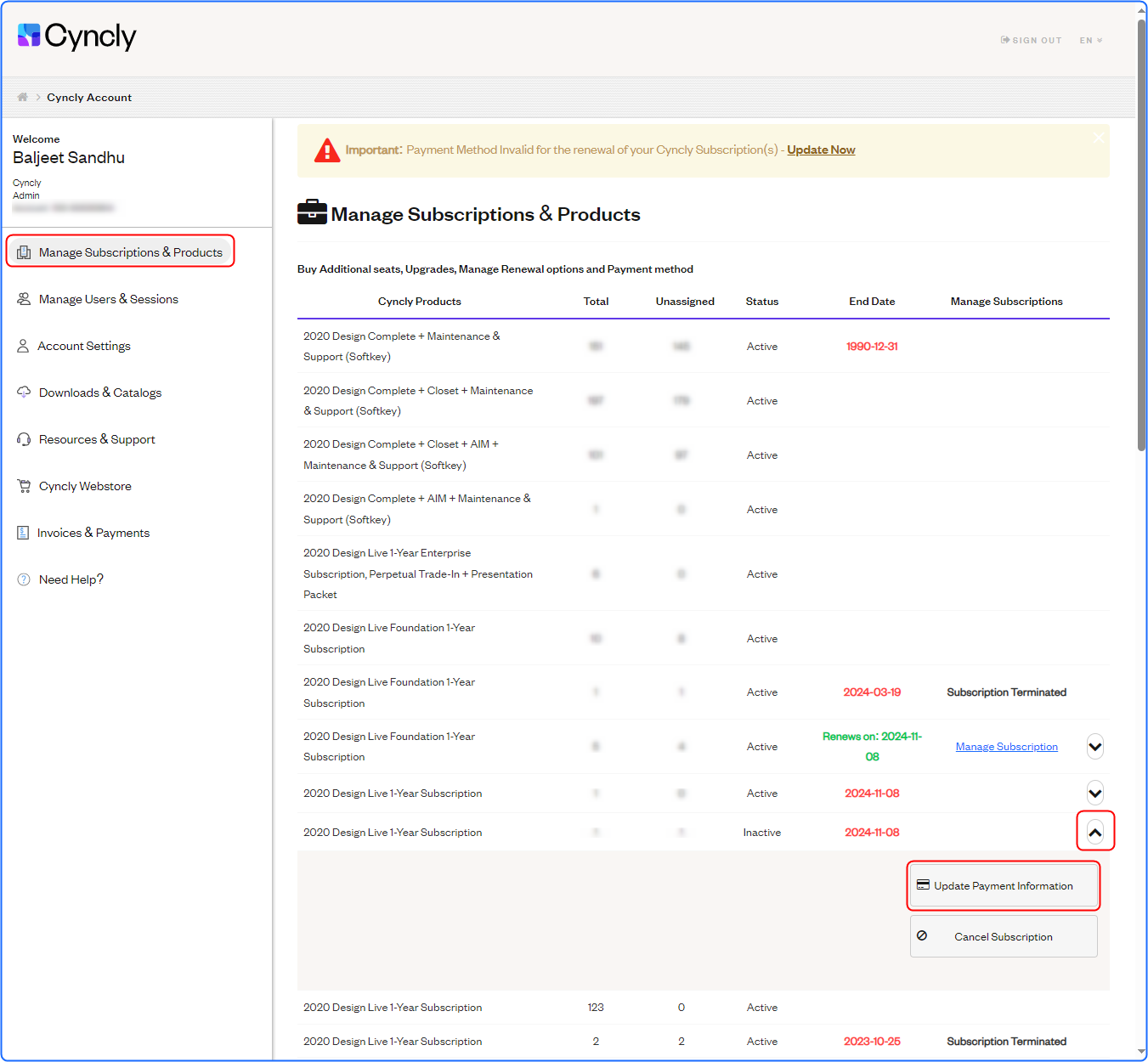Click the Status column header
The image size is (1148, 1062).
762,302
